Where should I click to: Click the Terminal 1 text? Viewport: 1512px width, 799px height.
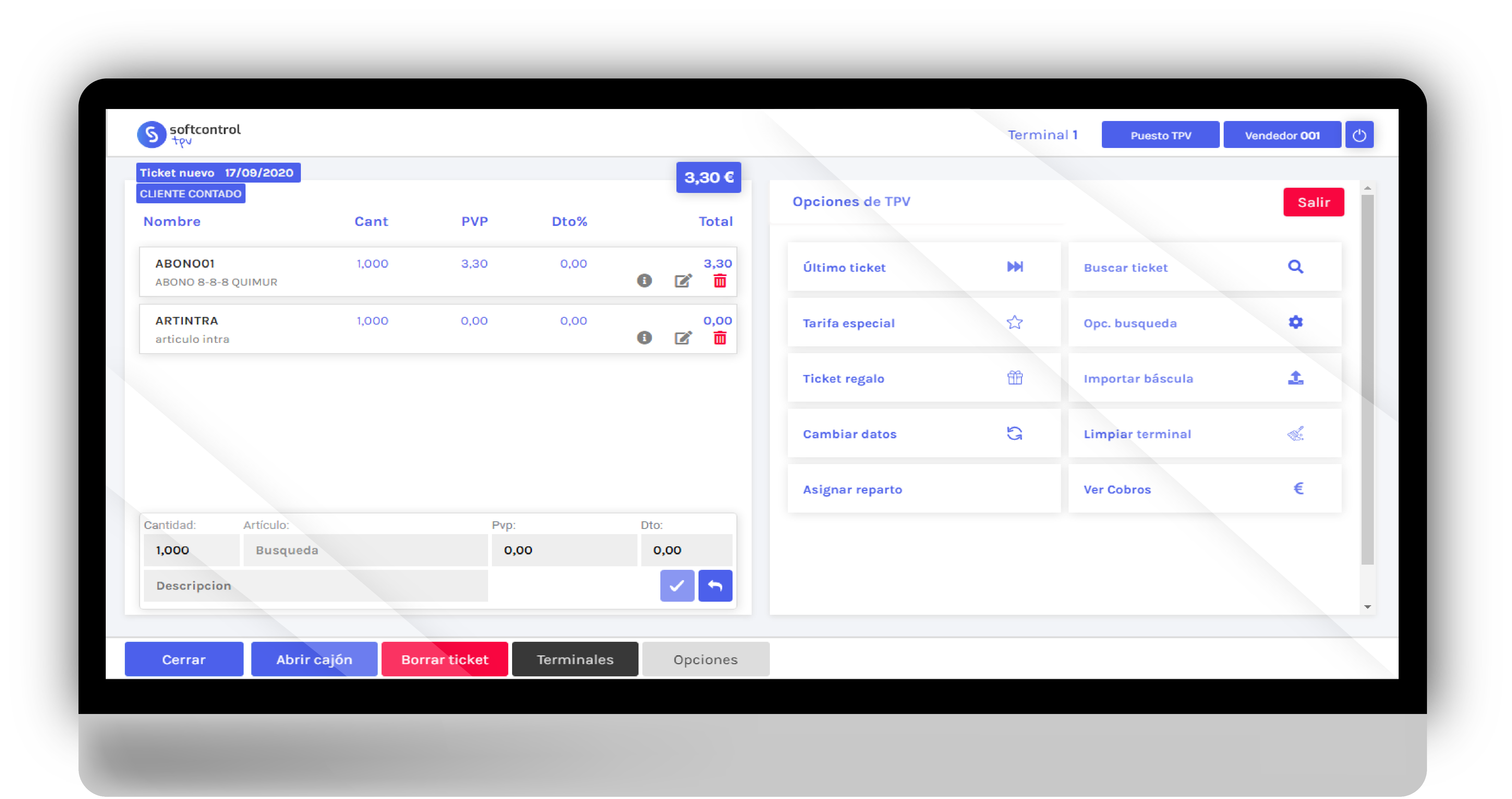pyautogui.click(x=1042, y=135)
